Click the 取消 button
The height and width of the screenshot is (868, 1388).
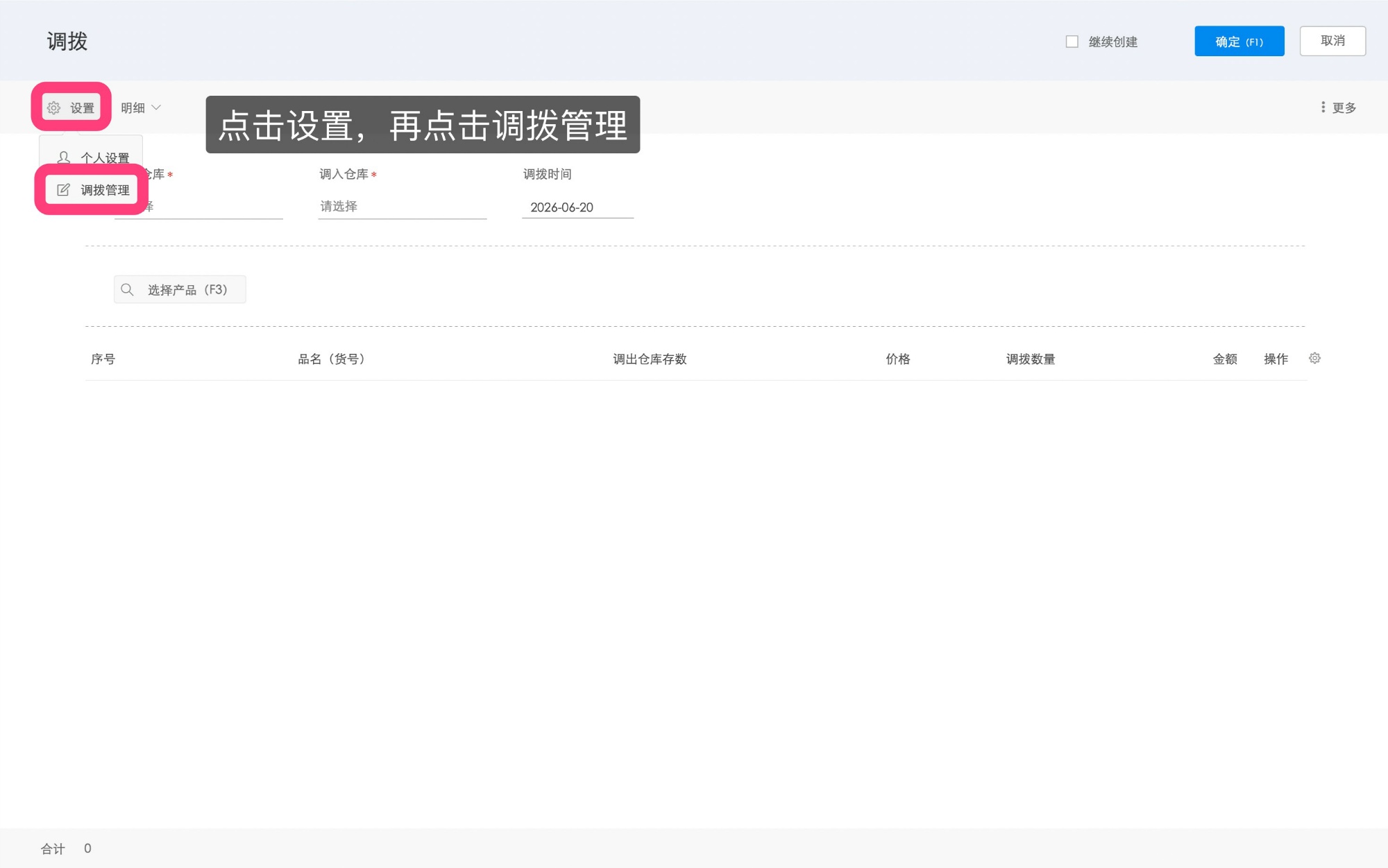[x=1332, y=41]
